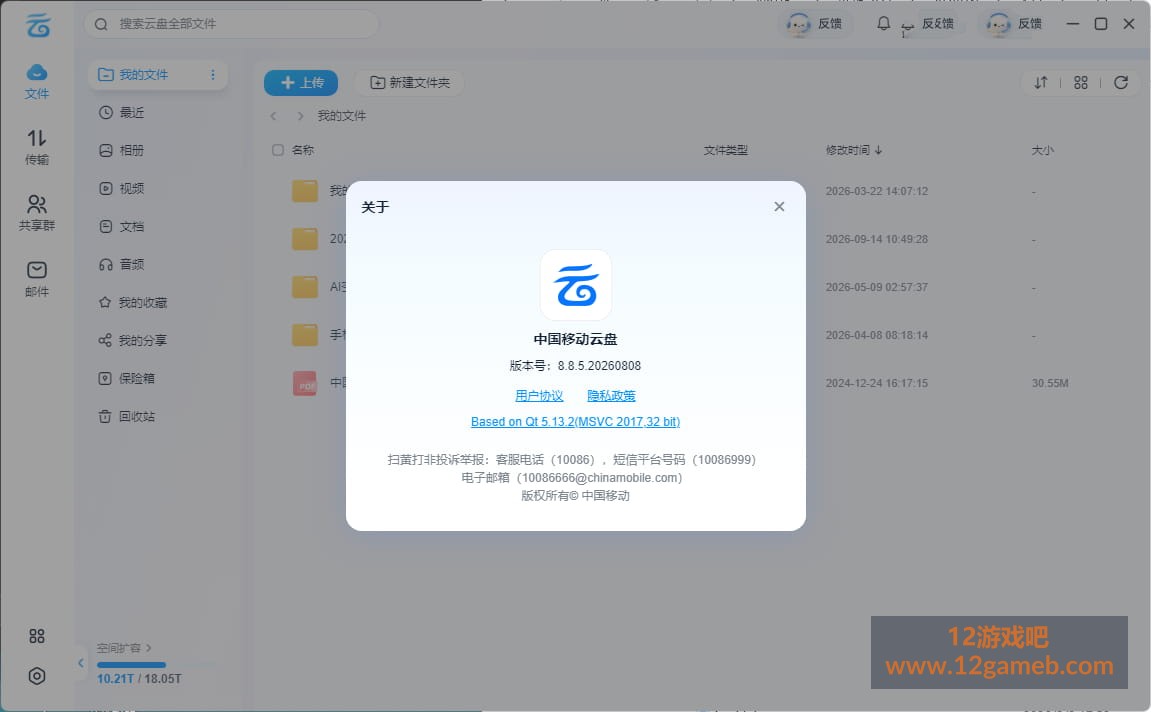Click the rightmost 反馈 headset button
Screen dimensions: 1151x712
tap(1014, 24)
